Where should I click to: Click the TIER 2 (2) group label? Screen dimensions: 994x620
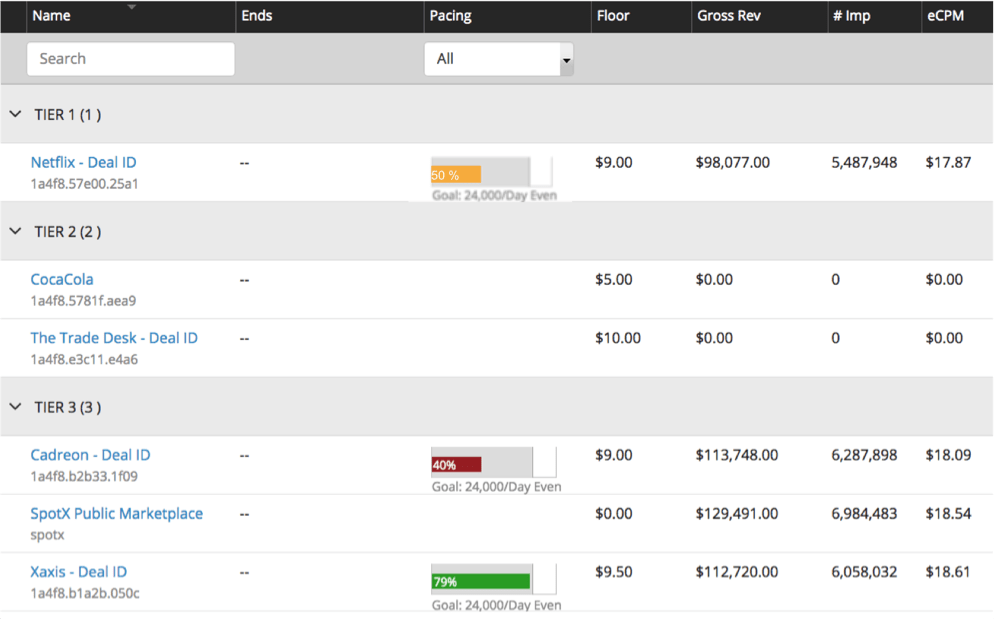click(x=68, y=232)
